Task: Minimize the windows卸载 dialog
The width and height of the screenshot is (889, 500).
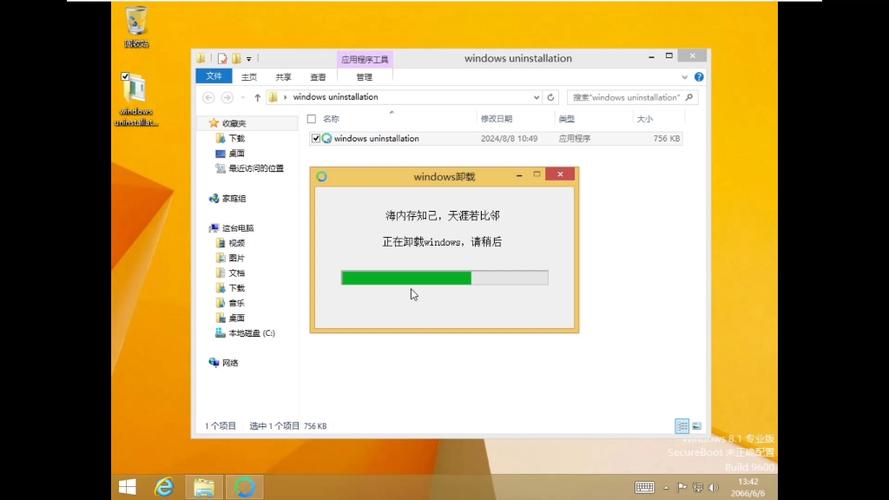Action: (x=519, y=176)
